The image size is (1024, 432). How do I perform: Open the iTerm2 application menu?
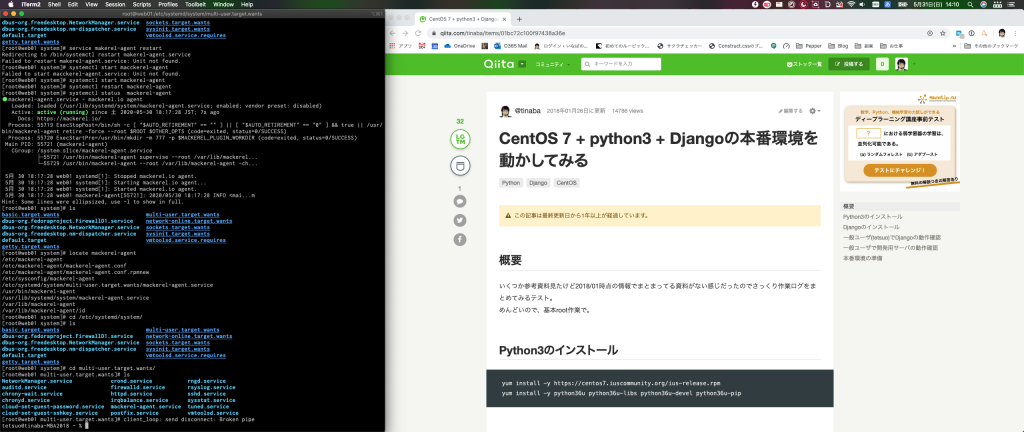29,4
